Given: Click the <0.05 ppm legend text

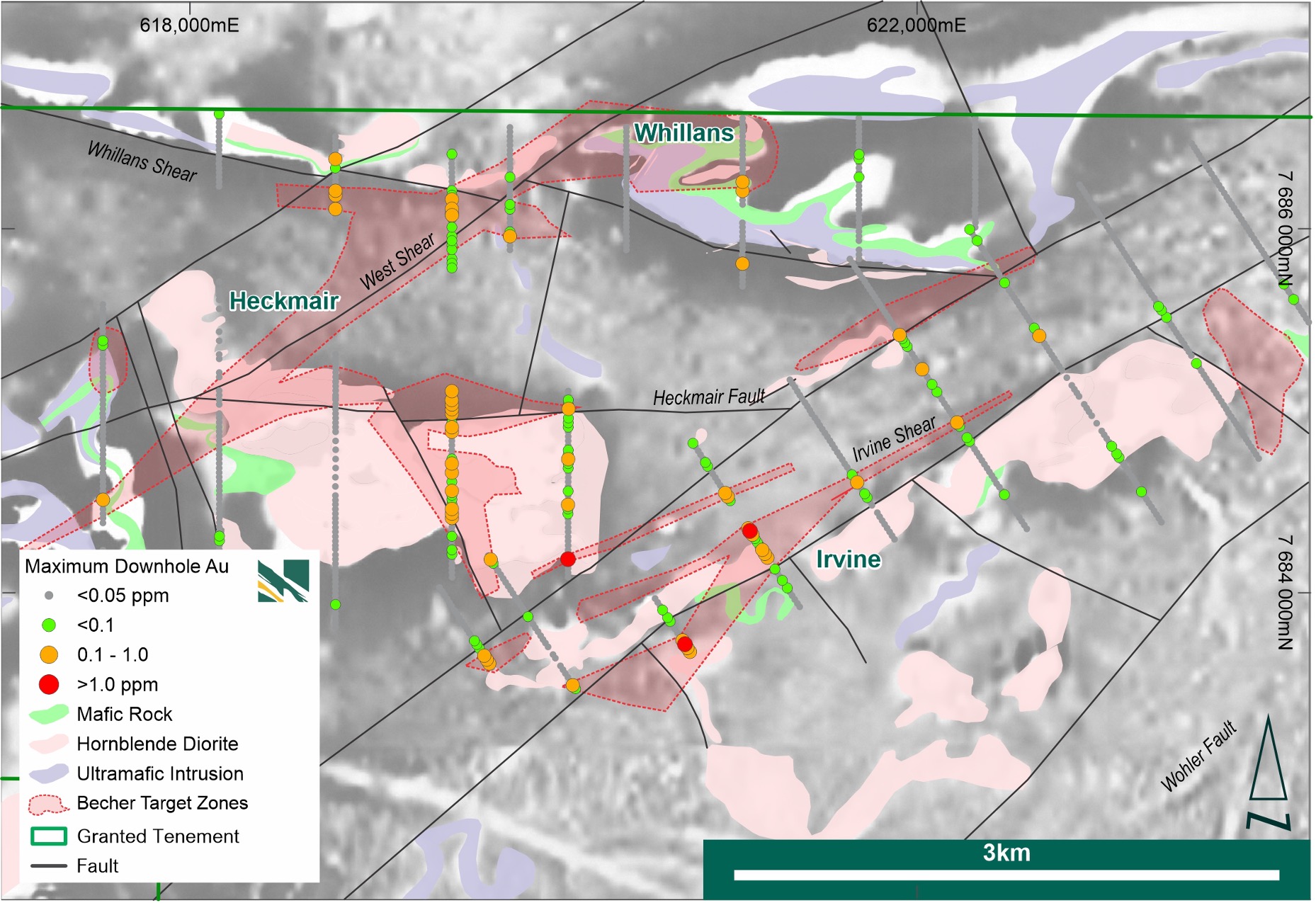Looking at the screenshot, I should click(123, 596).
